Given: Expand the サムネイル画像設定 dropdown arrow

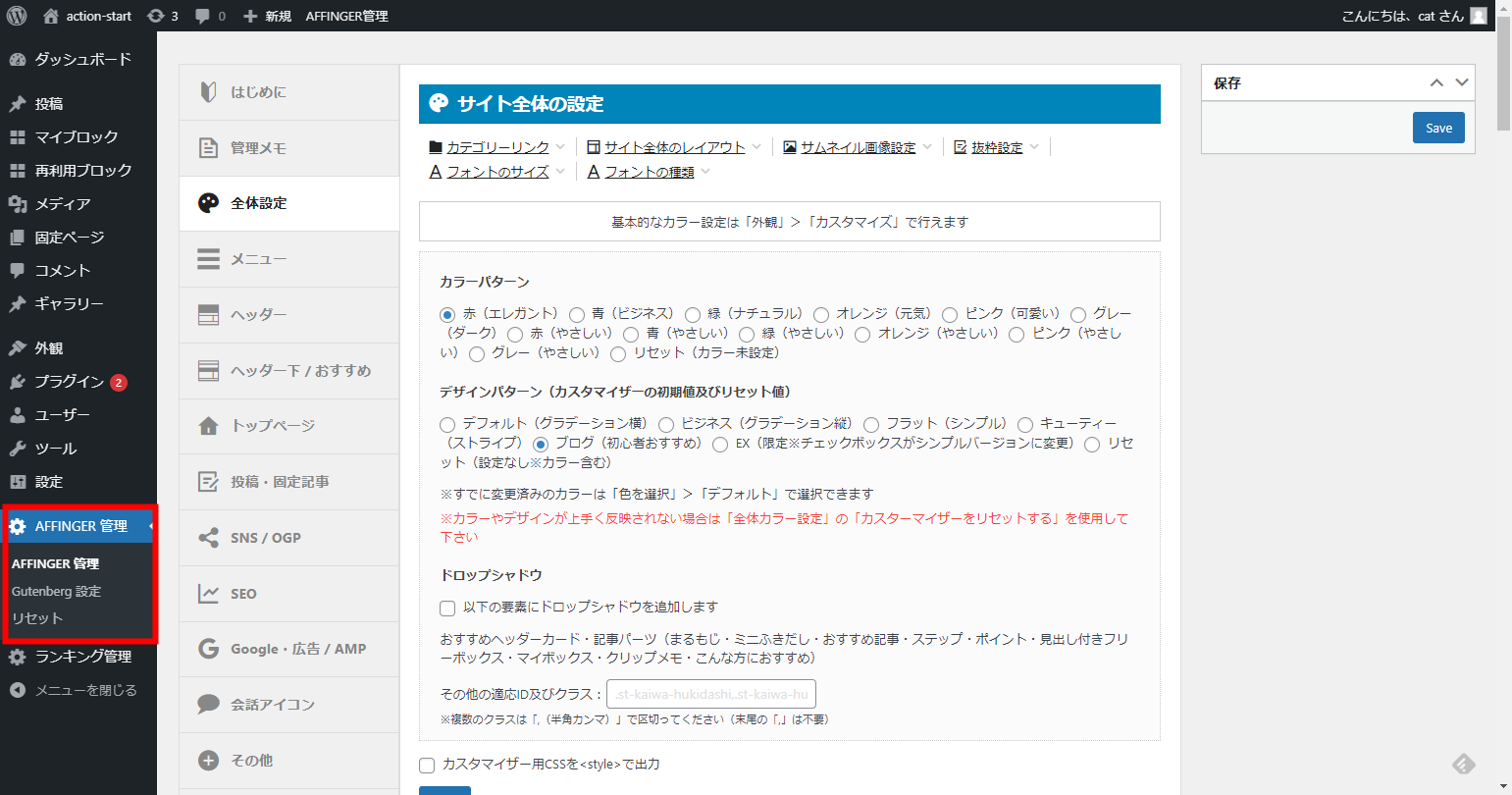Looking at the screenshot, I should (x=926, y=147).
